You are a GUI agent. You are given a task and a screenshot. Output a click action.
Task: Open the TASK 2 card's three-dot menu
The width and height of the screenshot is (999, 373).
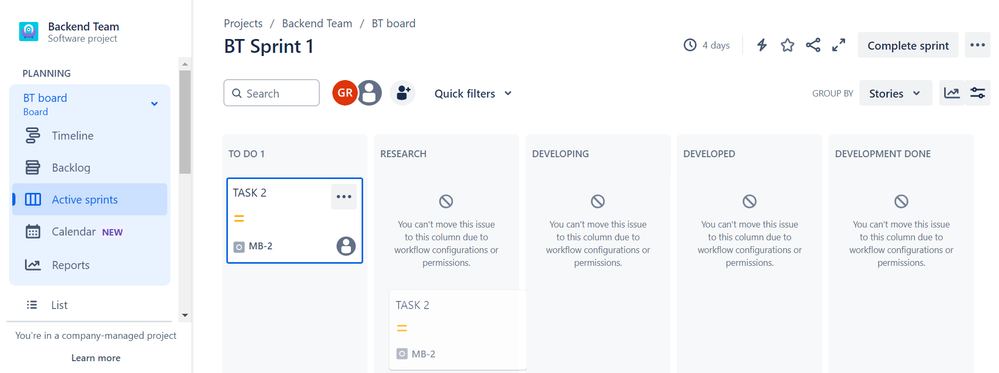point(344,196)
